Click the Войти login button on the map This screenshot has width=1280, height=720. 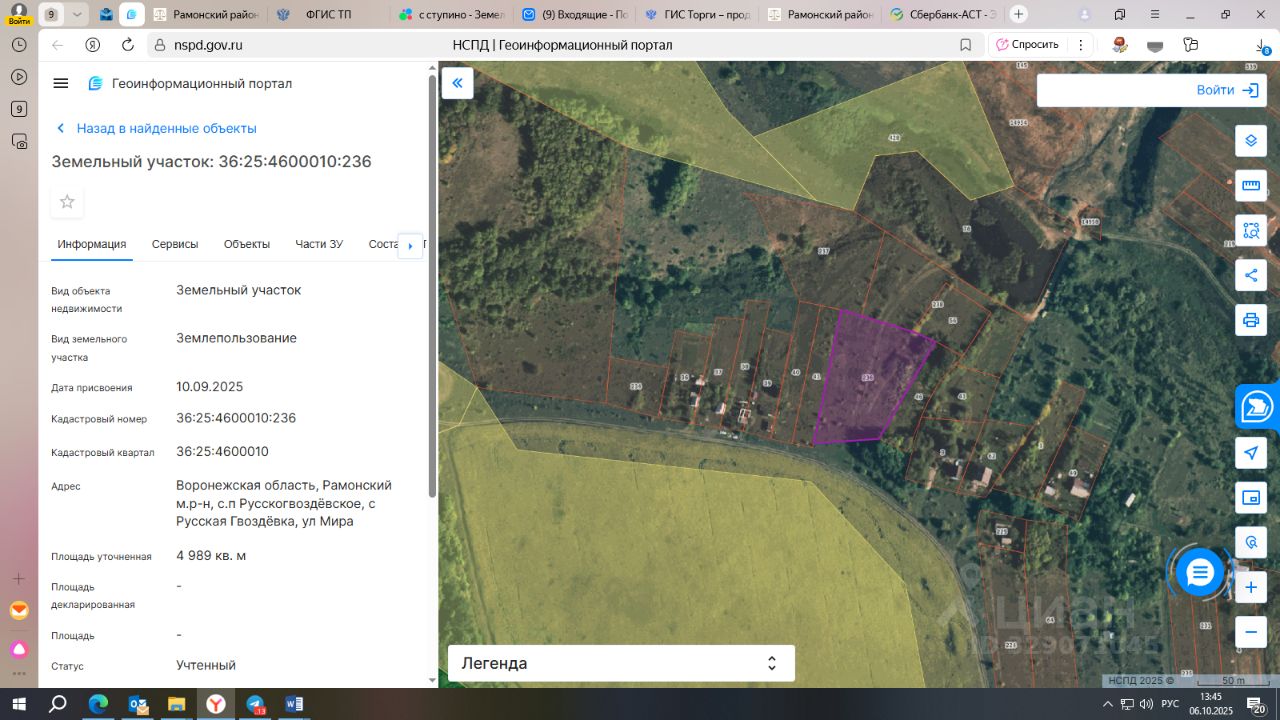coord(1227,90)
